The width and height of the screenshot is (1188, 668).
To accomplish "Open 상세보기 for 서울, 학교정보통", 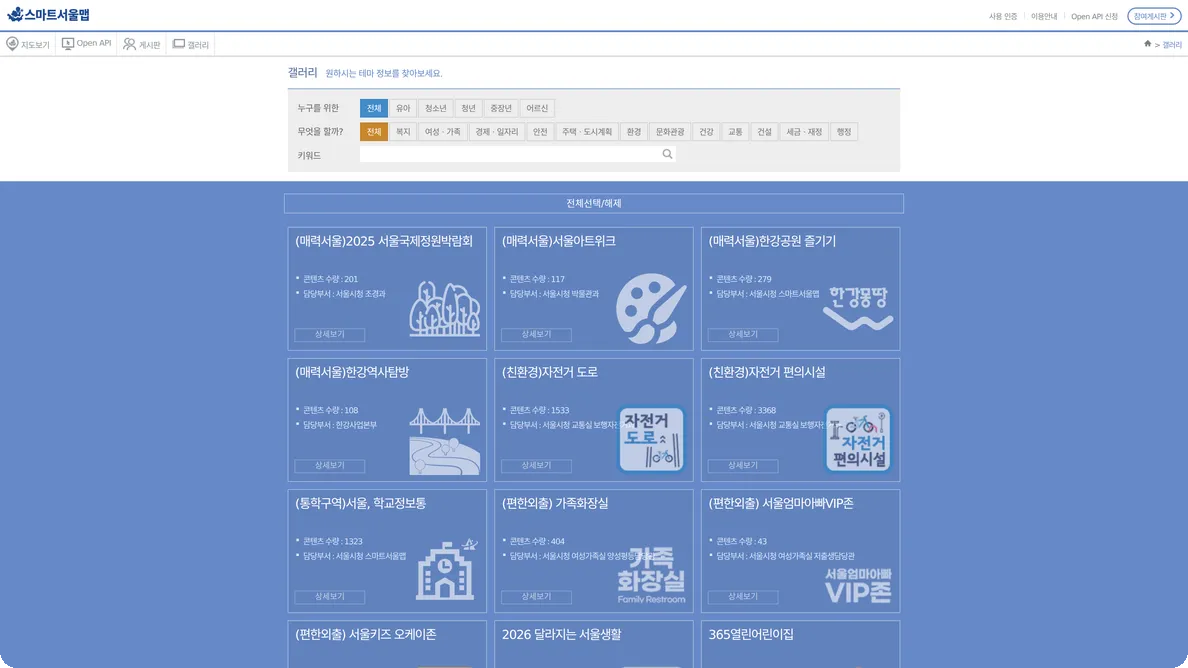I will (330, 596).
